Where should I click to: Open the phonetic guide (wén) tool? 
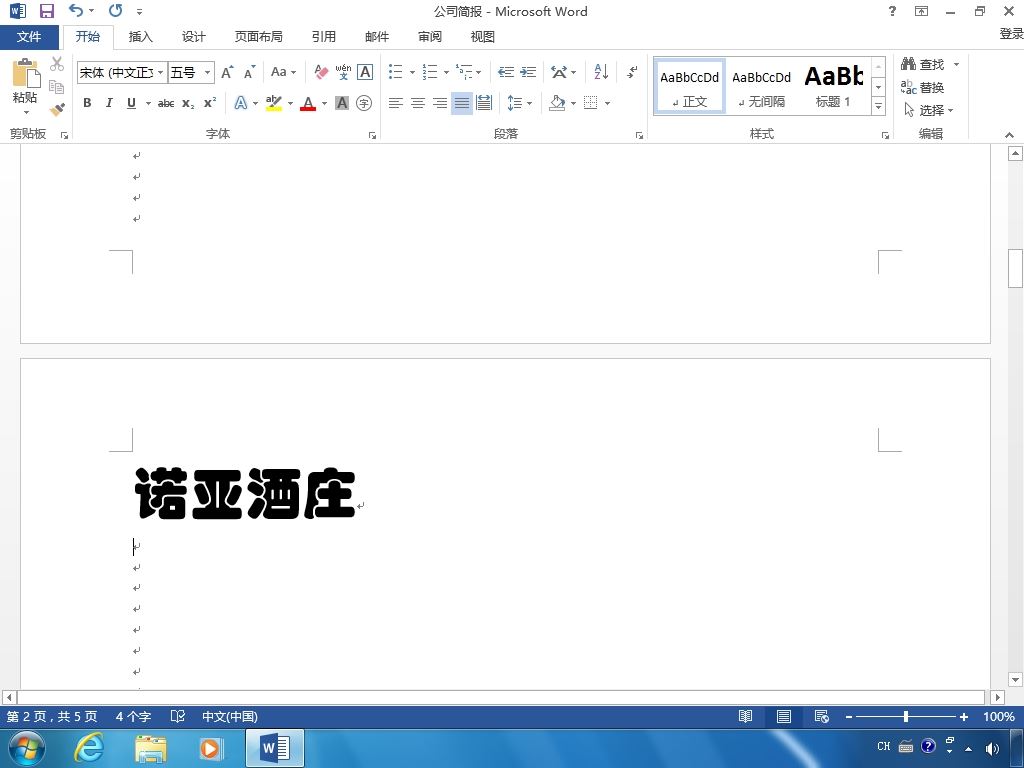(343, 72)
